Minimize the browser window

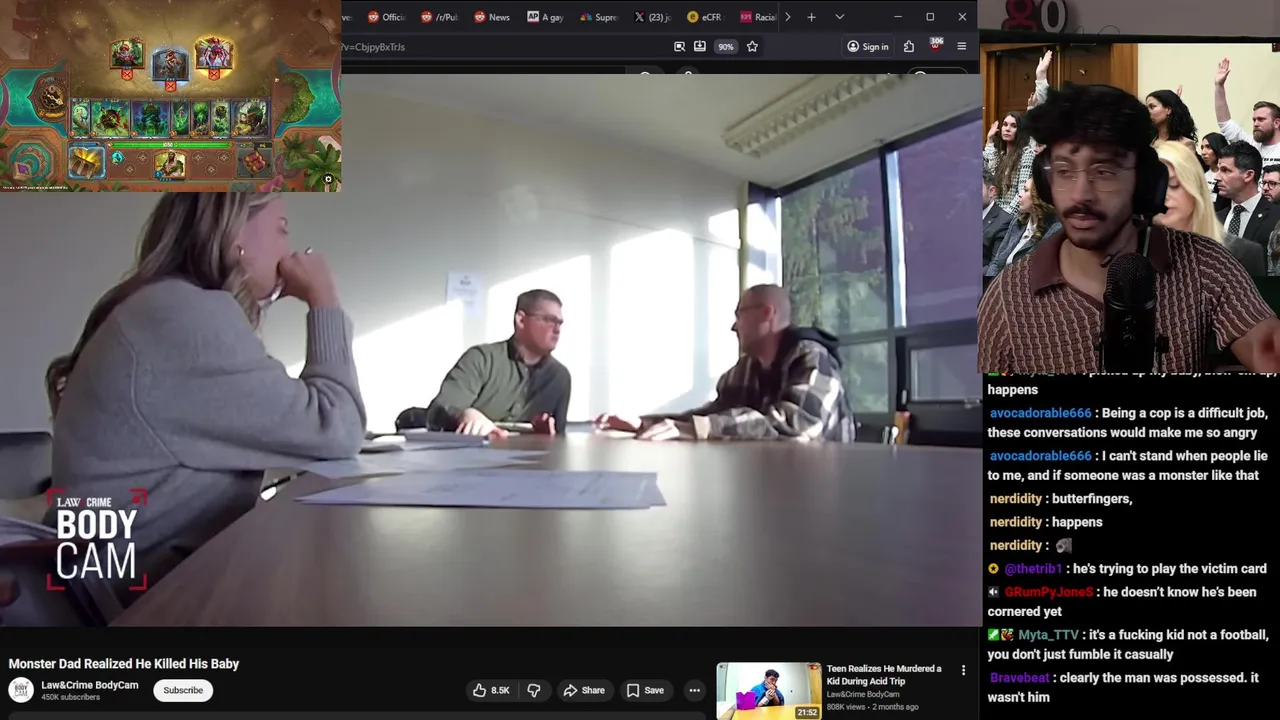point(897,17)
